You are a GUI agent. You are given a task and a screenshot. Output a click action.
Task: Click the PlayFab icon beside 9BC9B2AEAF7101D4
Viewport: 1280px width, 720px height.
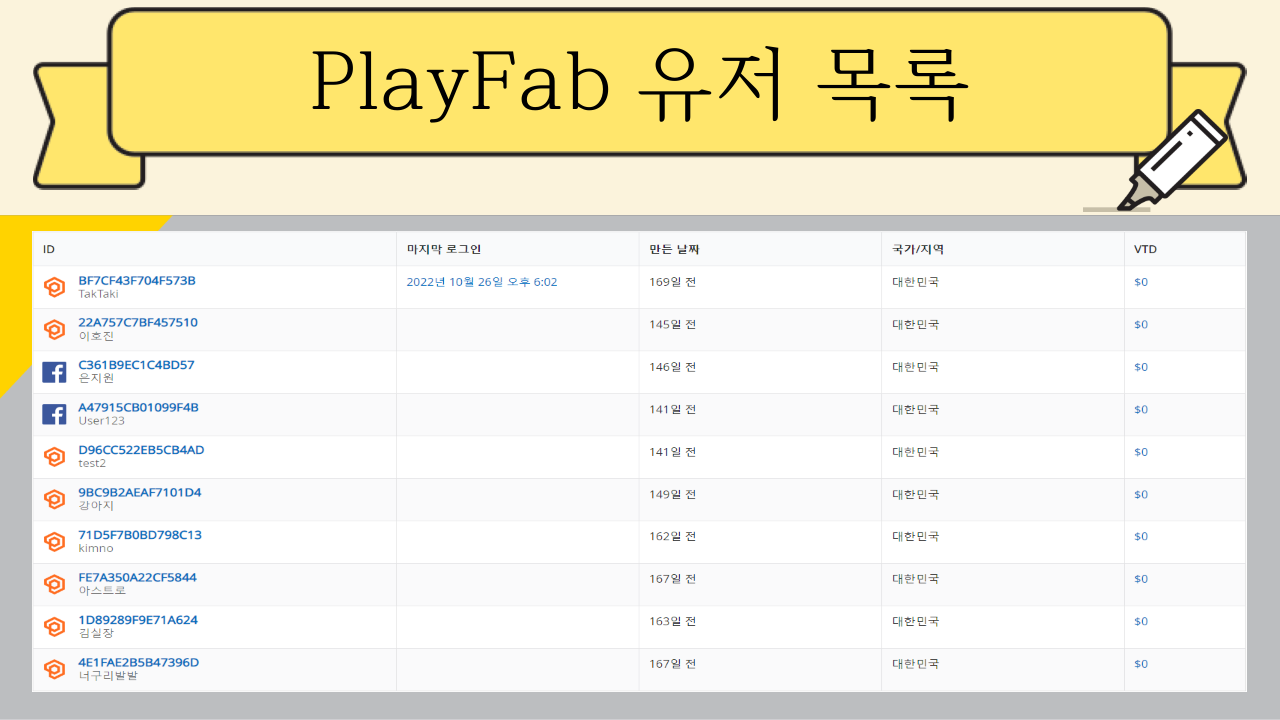(x=54, y=499)
